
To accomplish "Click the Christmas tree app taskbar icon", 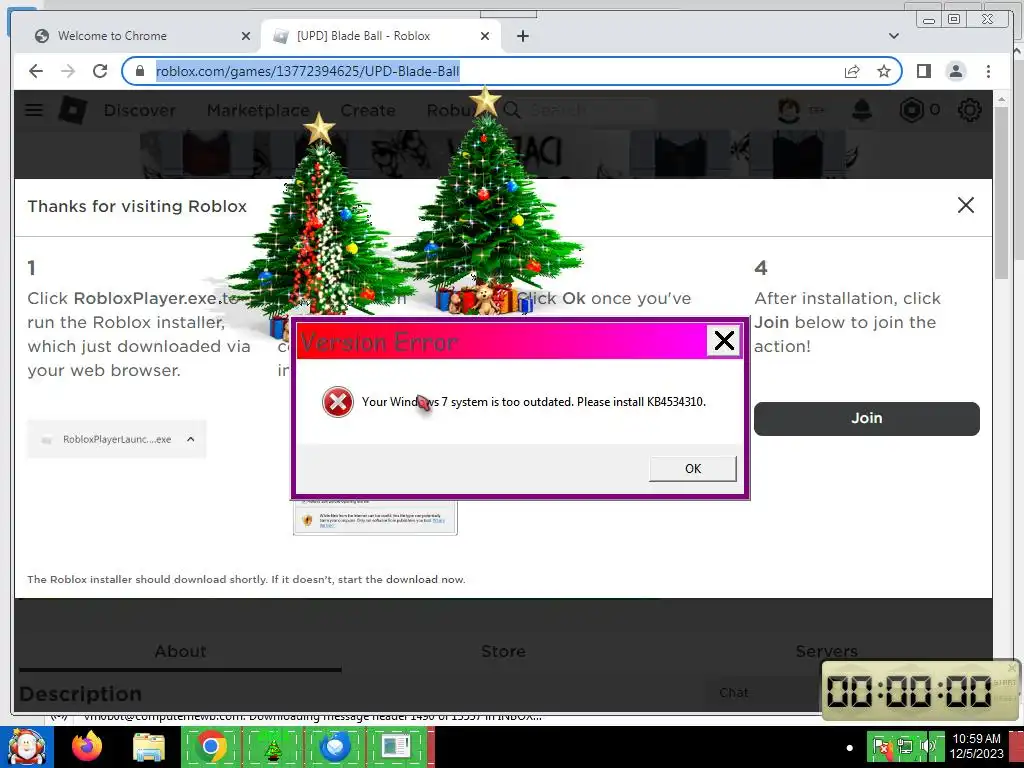I will click(x=273, y=746).
